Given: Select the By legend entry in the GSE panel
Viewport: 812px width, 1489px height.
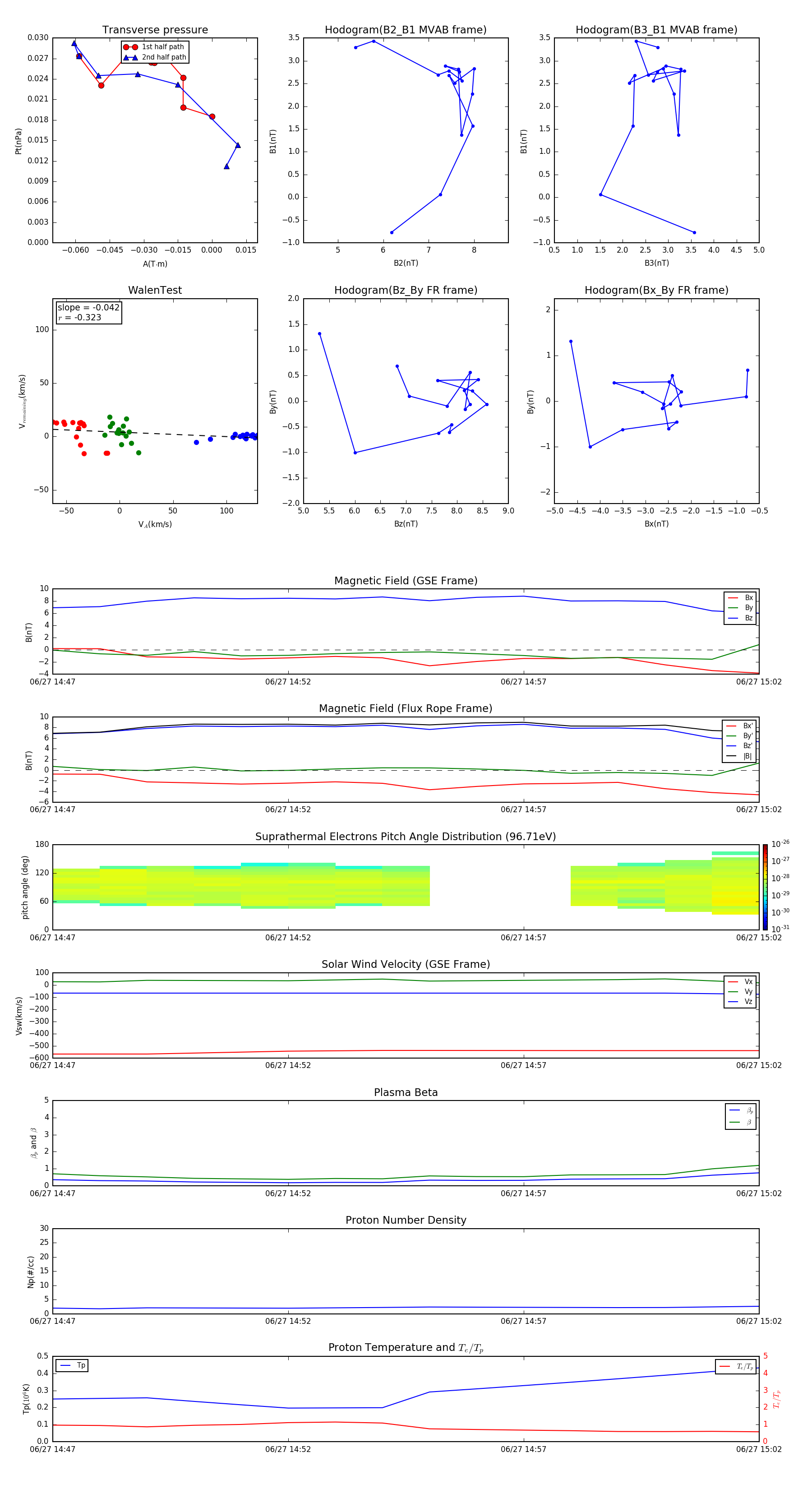Looking at the screenshot, I should click(x=740, y=607).
